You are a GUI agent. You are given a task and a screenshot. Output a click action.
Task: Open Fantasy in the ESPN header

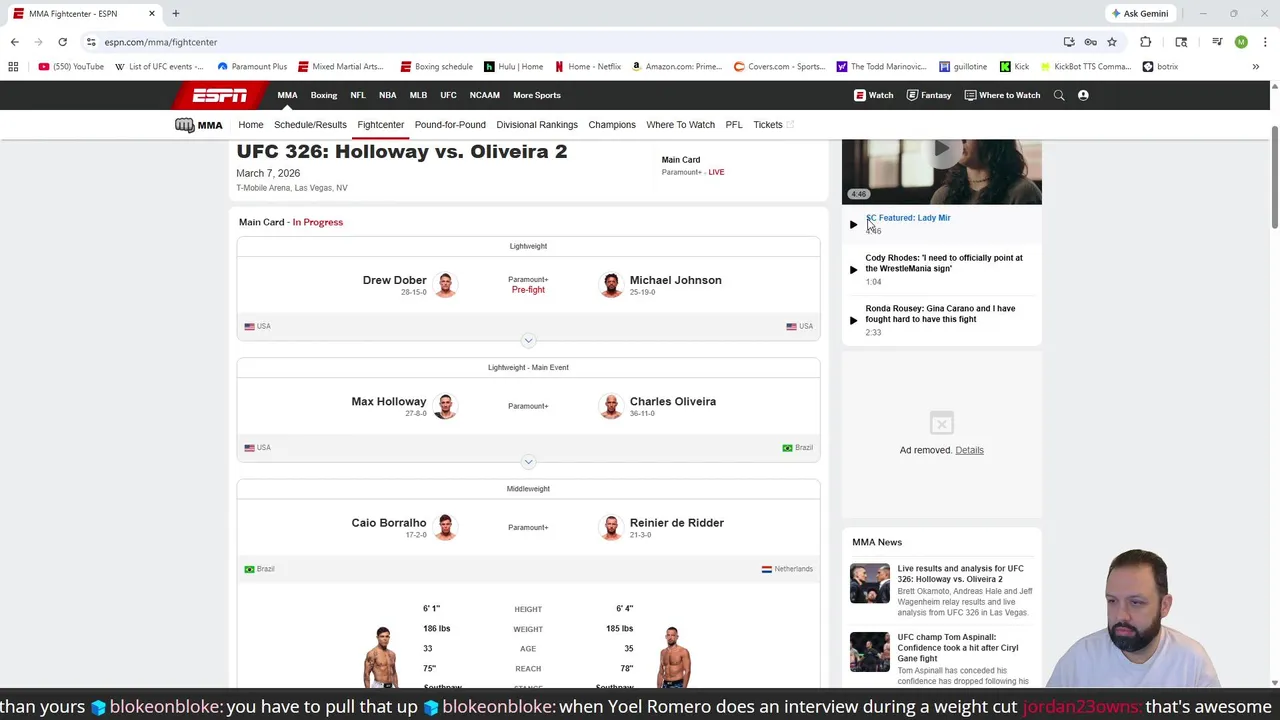[x=929, y=95]
